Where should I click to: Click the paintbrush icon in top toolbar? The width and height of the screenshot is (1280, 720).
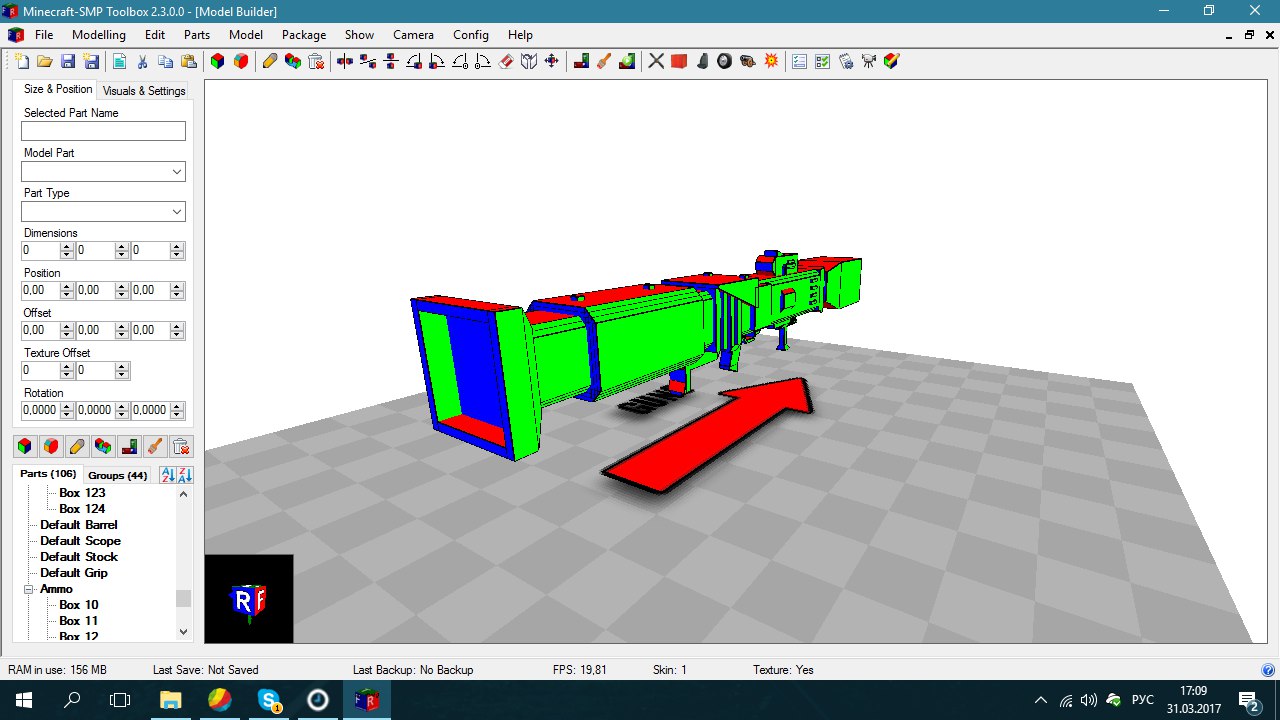[x=603, y=61]
